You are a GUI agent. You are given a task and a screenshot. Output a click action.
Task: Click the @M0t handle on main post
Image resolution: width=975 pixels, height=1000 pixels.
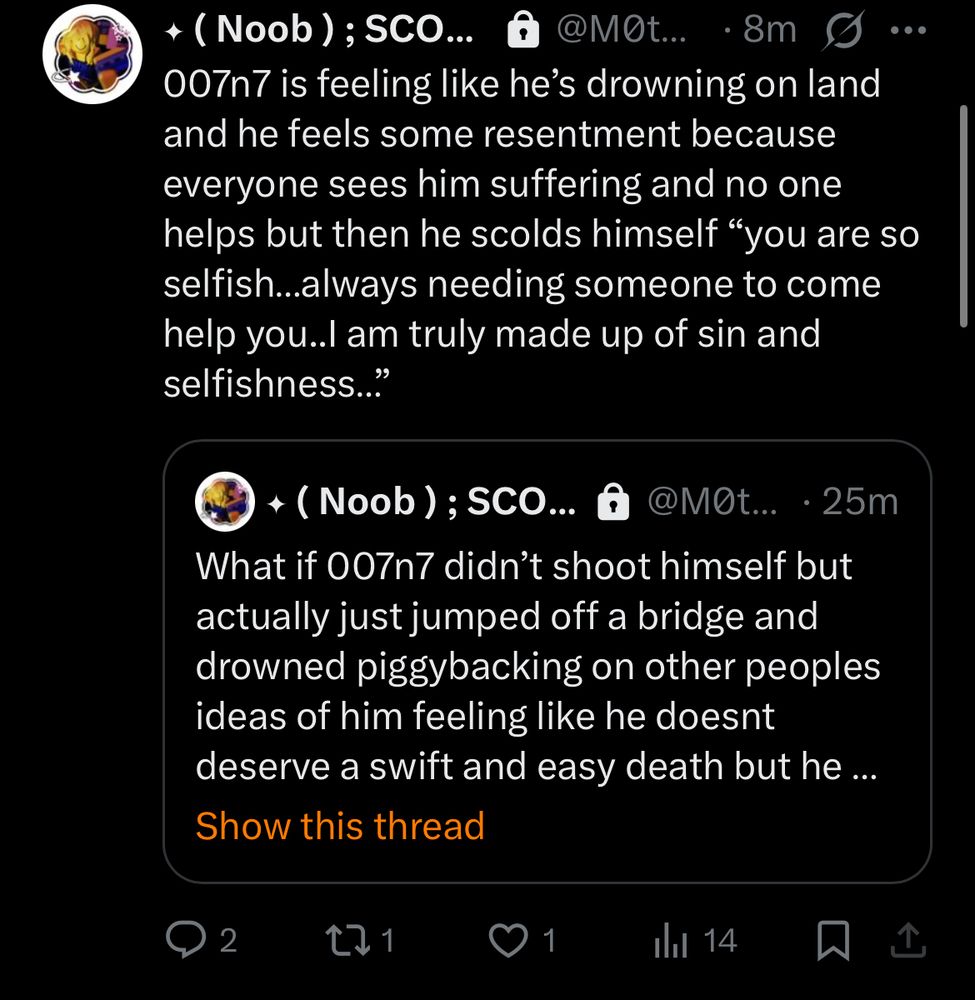coord(622,31)
